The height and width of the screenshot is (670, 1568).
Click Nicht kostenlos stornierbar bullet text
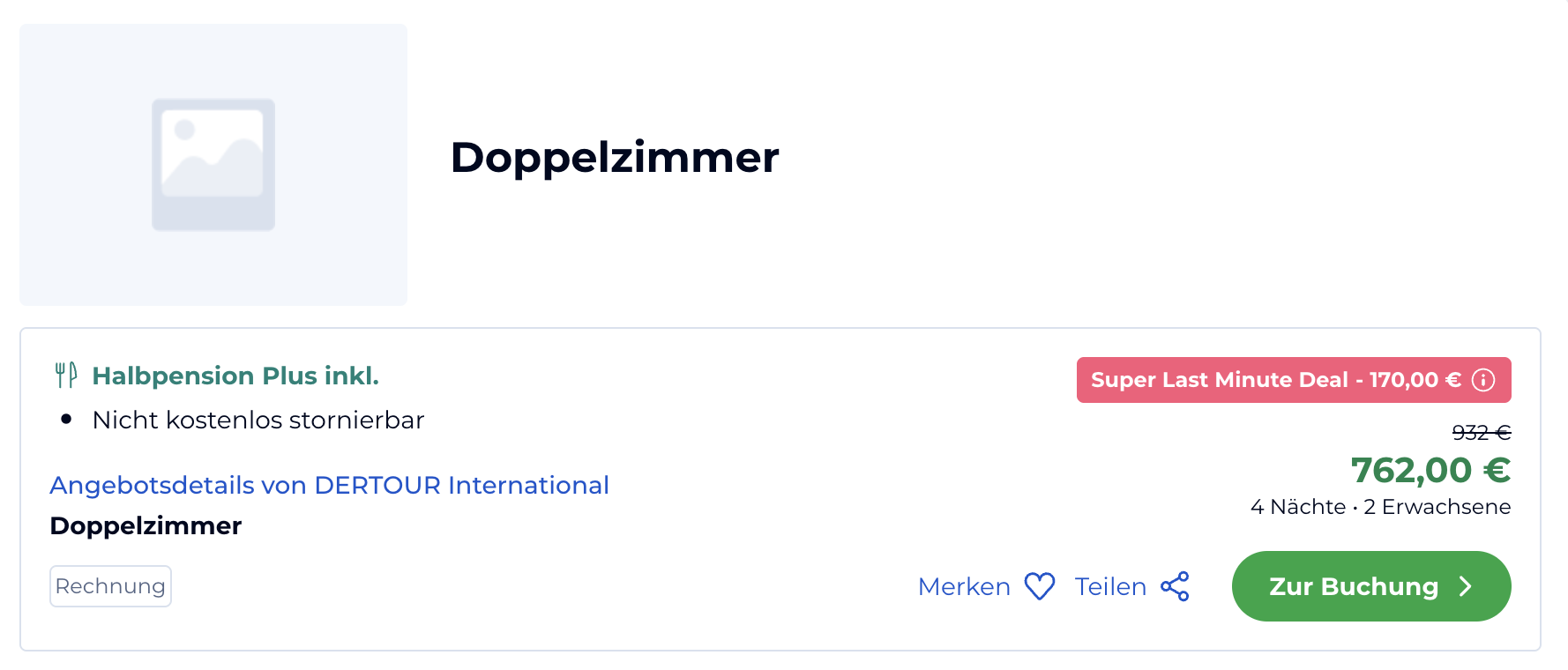click(258, 420)
